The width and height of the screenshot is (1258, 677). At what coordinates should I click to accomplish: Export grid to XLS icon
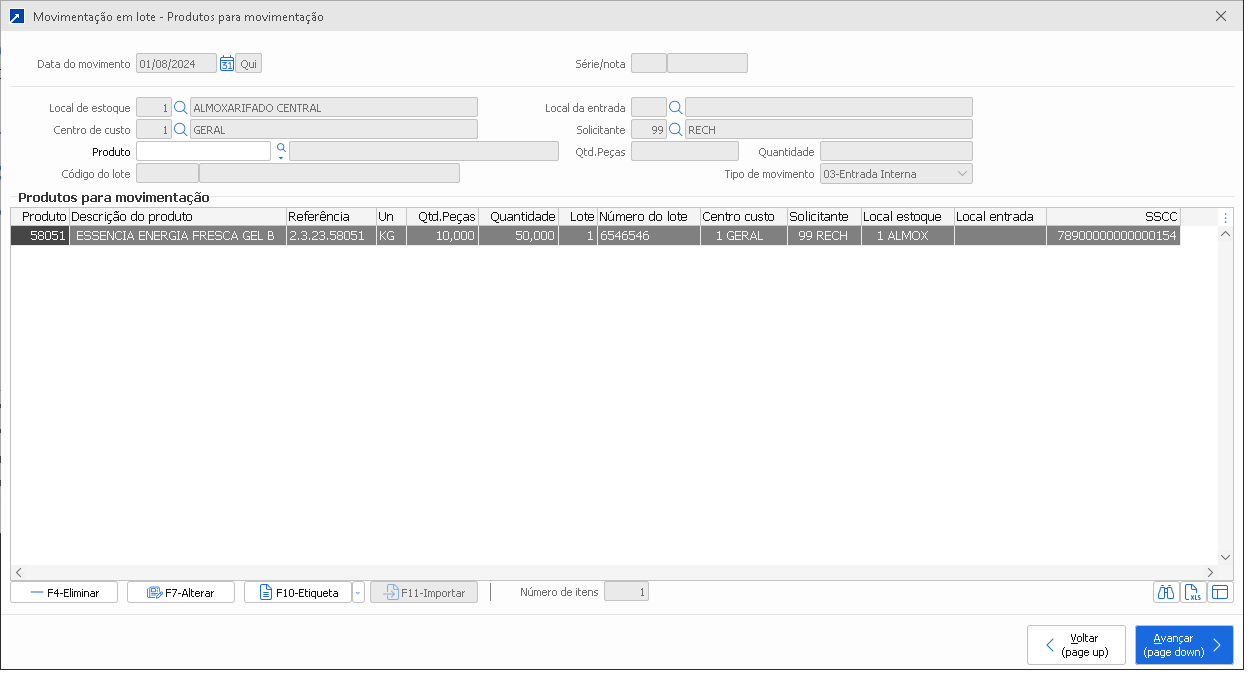pyautogui.click(x=1193, y=592)
